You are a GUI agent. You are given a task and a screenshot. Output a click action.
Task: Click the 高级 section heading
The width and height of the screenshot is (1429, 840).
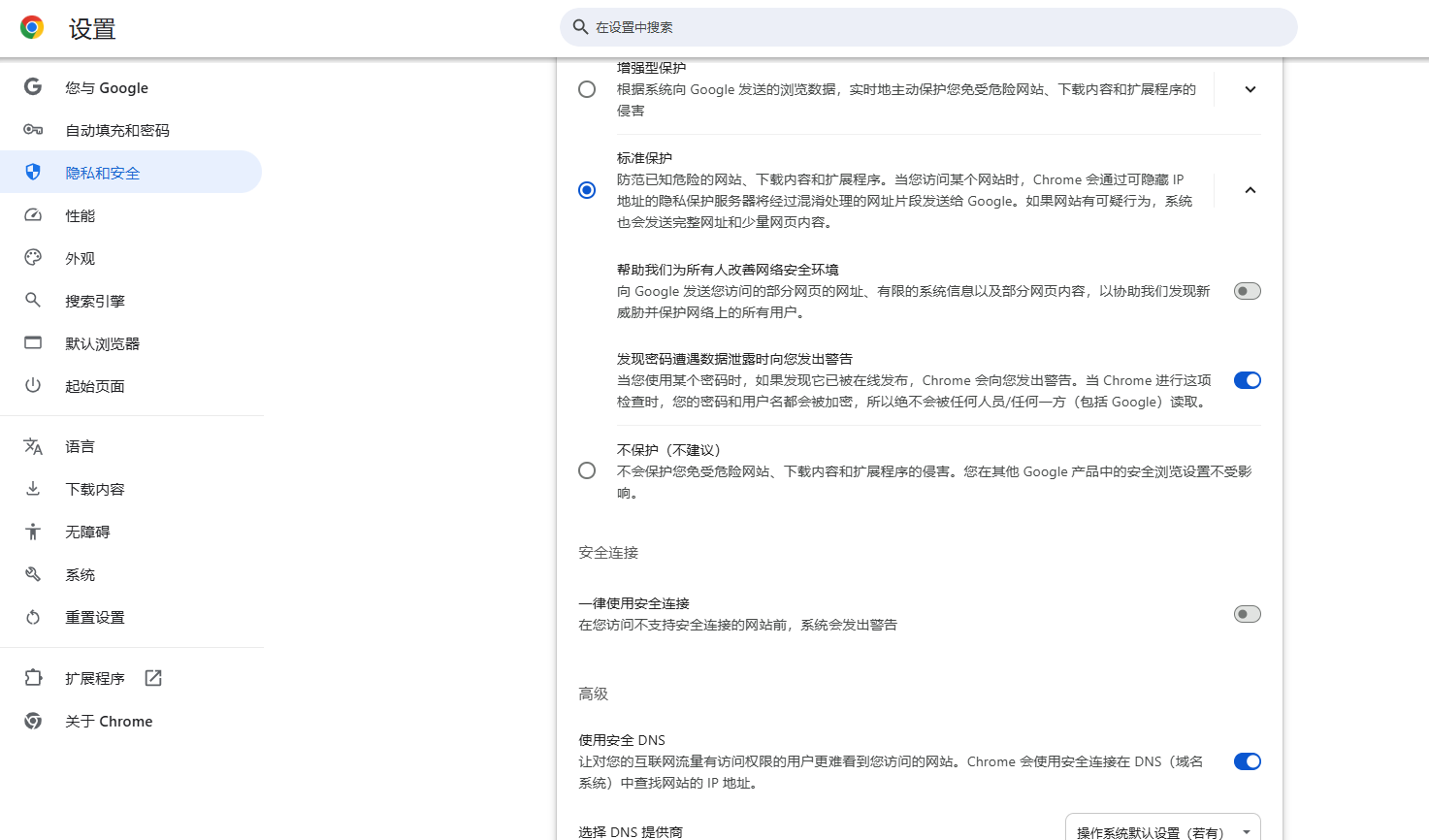pyautogui.click(x=593, y=694)
